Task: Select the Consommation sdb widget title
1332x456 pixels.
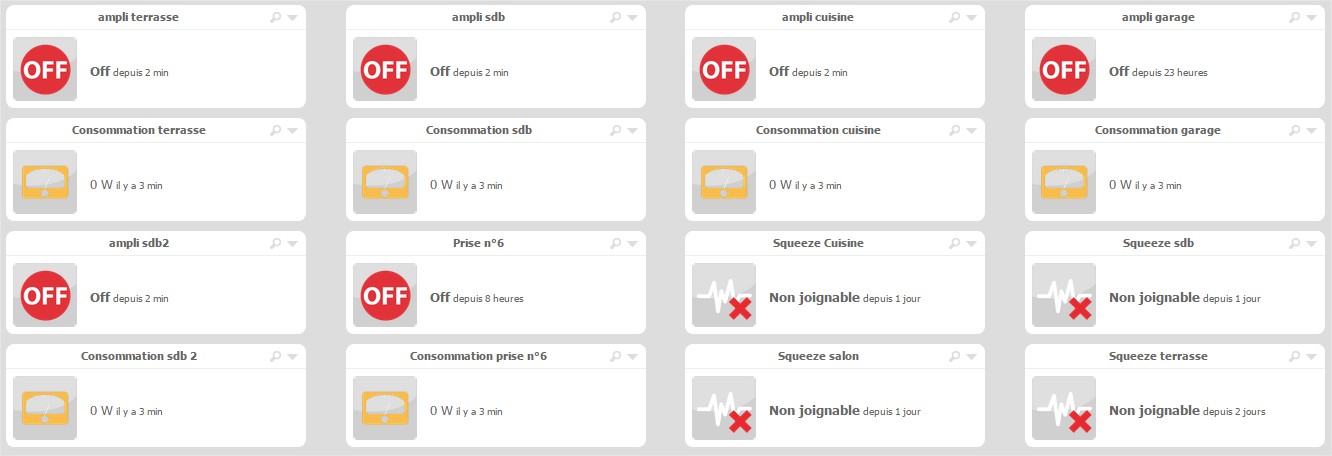Action: (479, 130)
